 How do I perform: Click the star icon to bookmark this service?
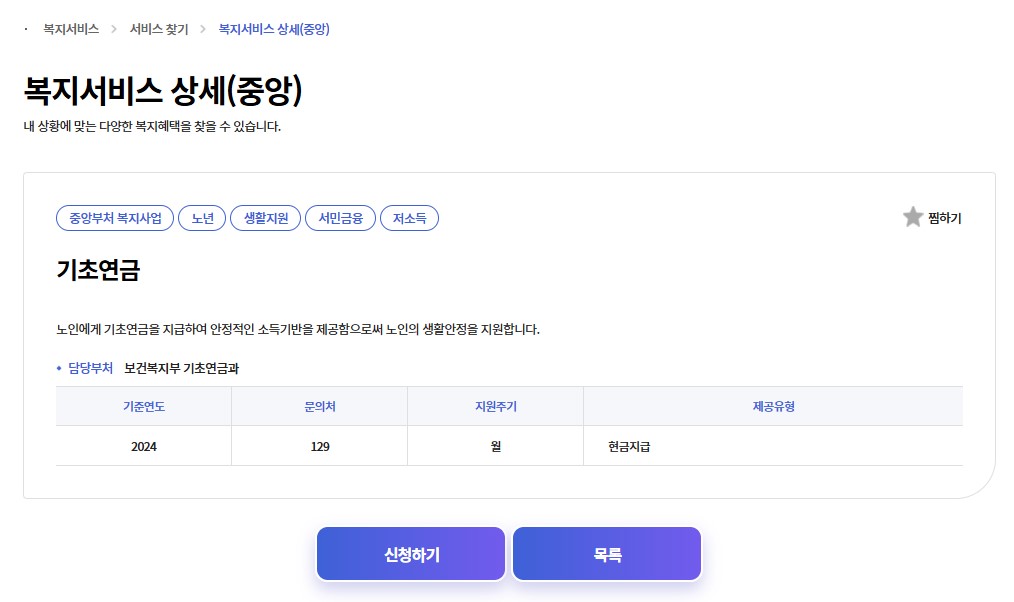click(x=912, y=216)
